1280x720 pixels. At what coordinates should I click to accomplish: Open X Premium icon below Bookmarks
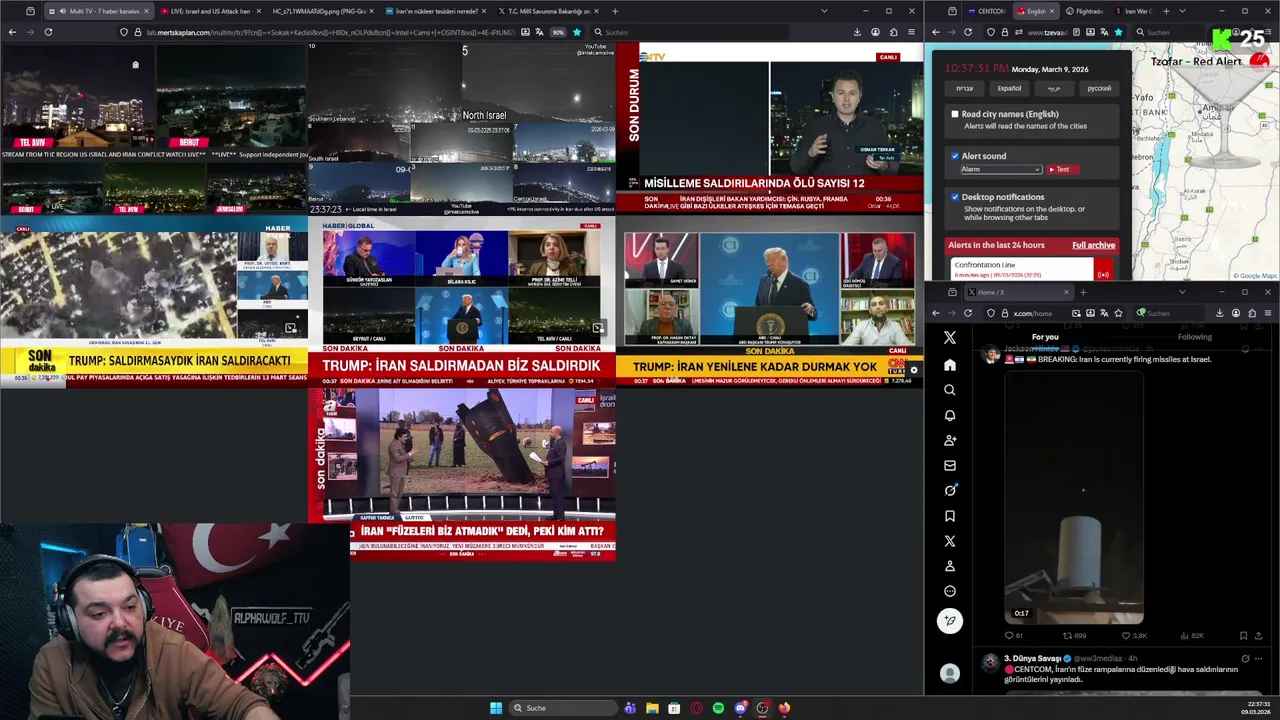(950, 541)
